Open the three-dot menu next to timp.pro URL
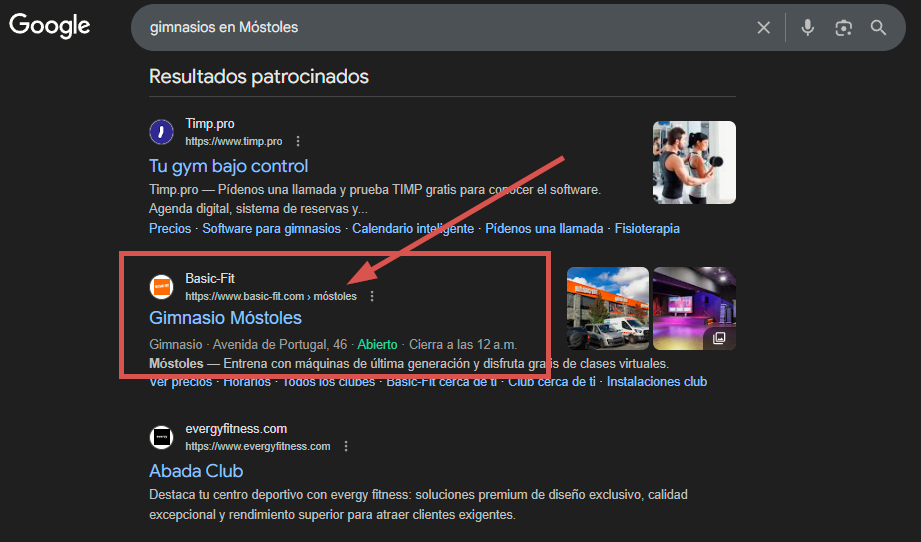921x542 pixels. click(x=298, y=141)
